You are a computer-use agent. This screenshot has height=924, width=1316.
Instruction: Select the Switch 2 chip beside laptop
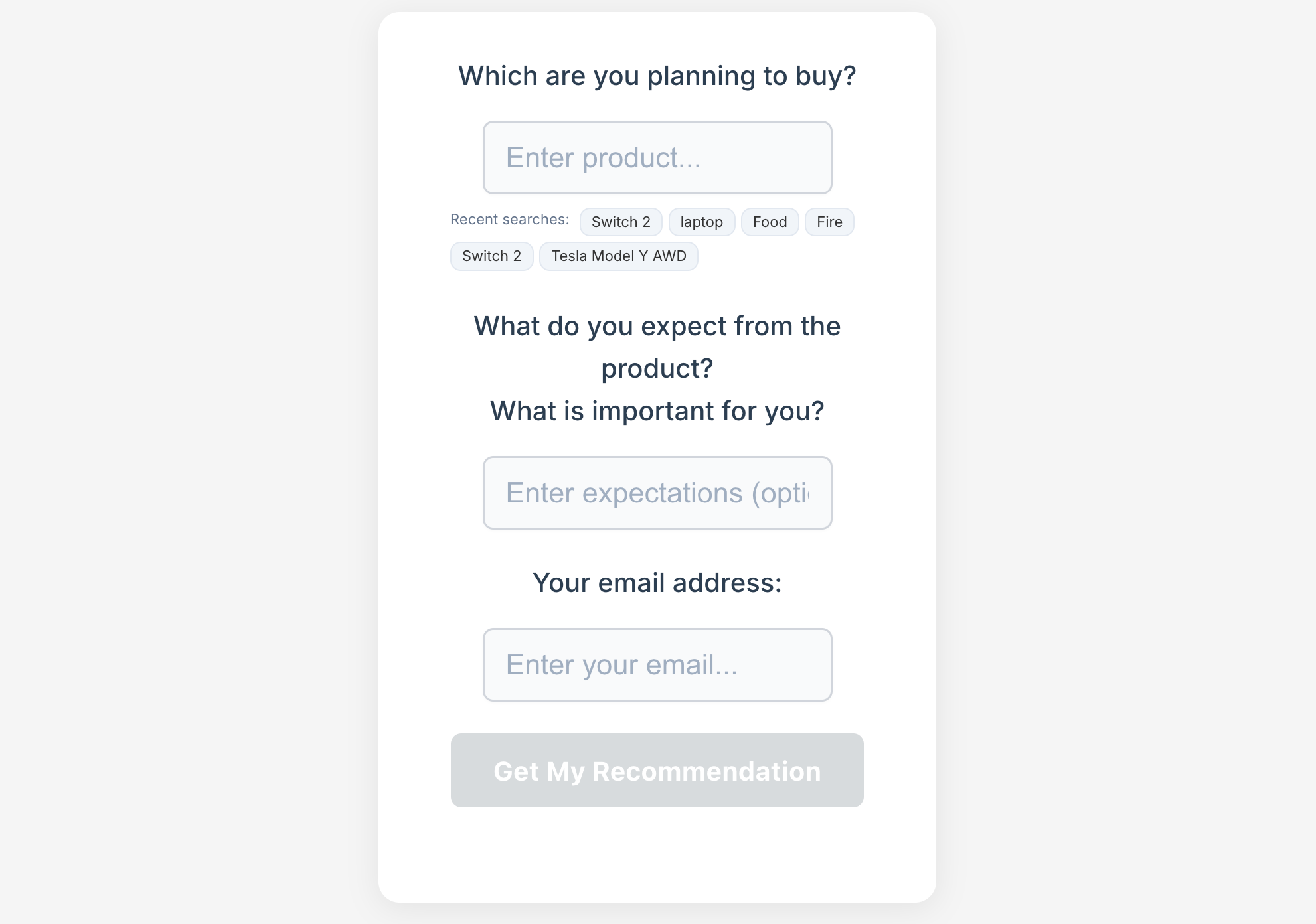(621, 222)
